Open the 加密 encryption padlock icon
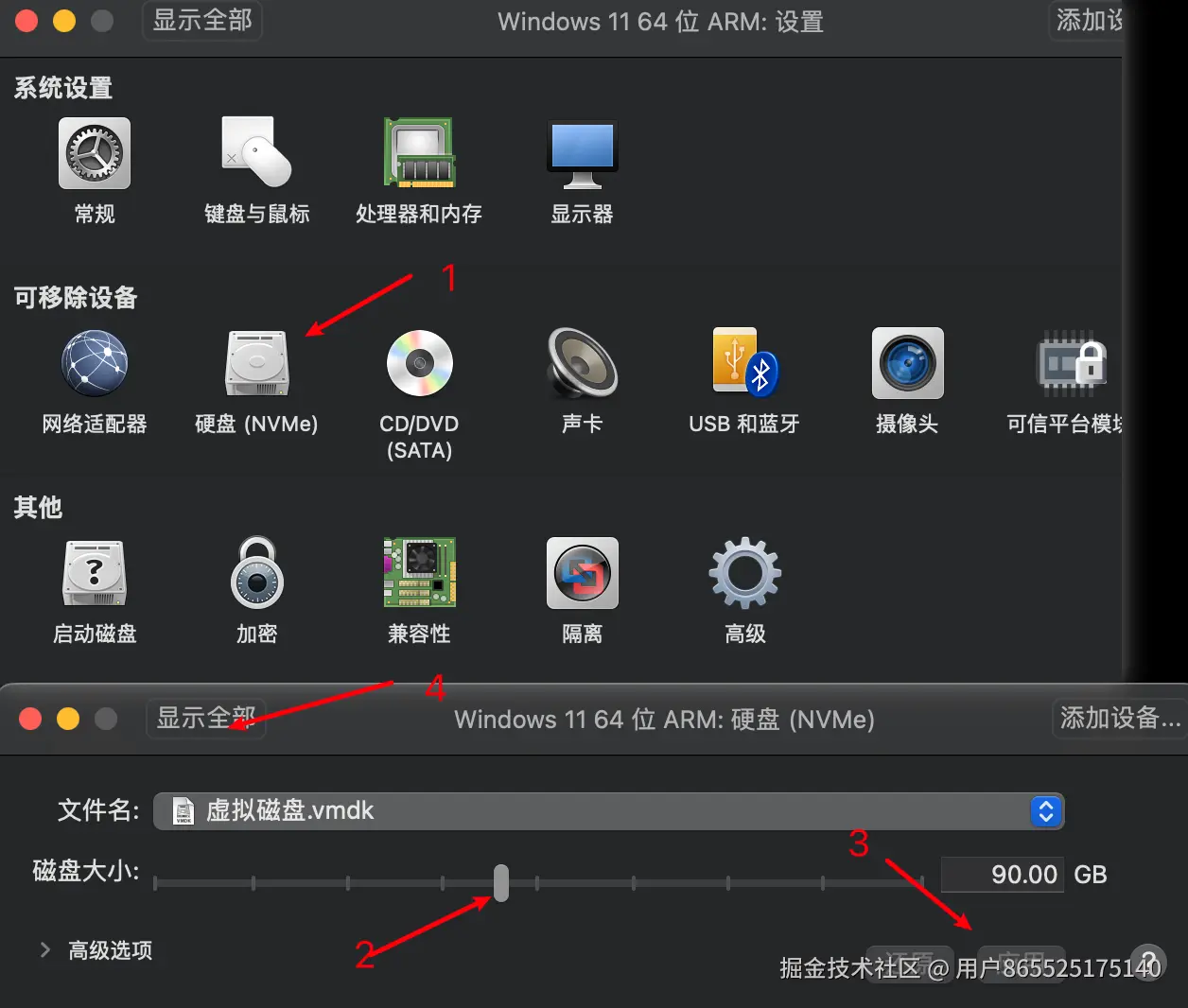Screen dimensions: 1188x1008 pos(256,573)
